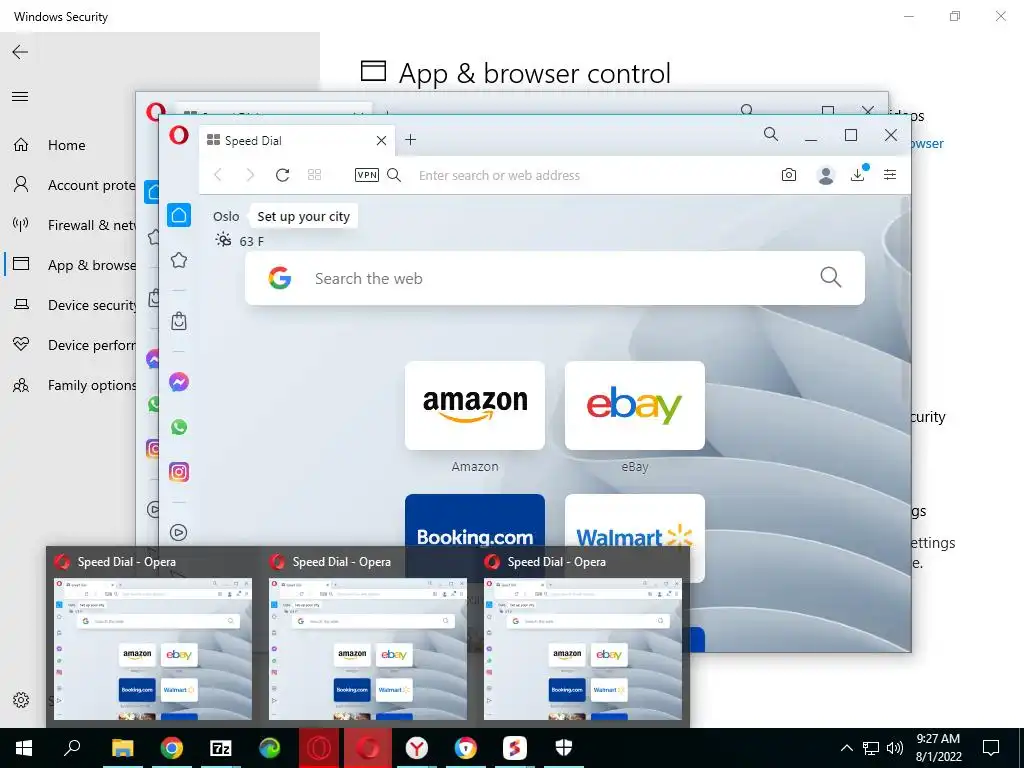The image size is (1024, 768).
Task: Open Instagram in Opera sidebar
Action: pyautogui.click(x=178, y=472)
